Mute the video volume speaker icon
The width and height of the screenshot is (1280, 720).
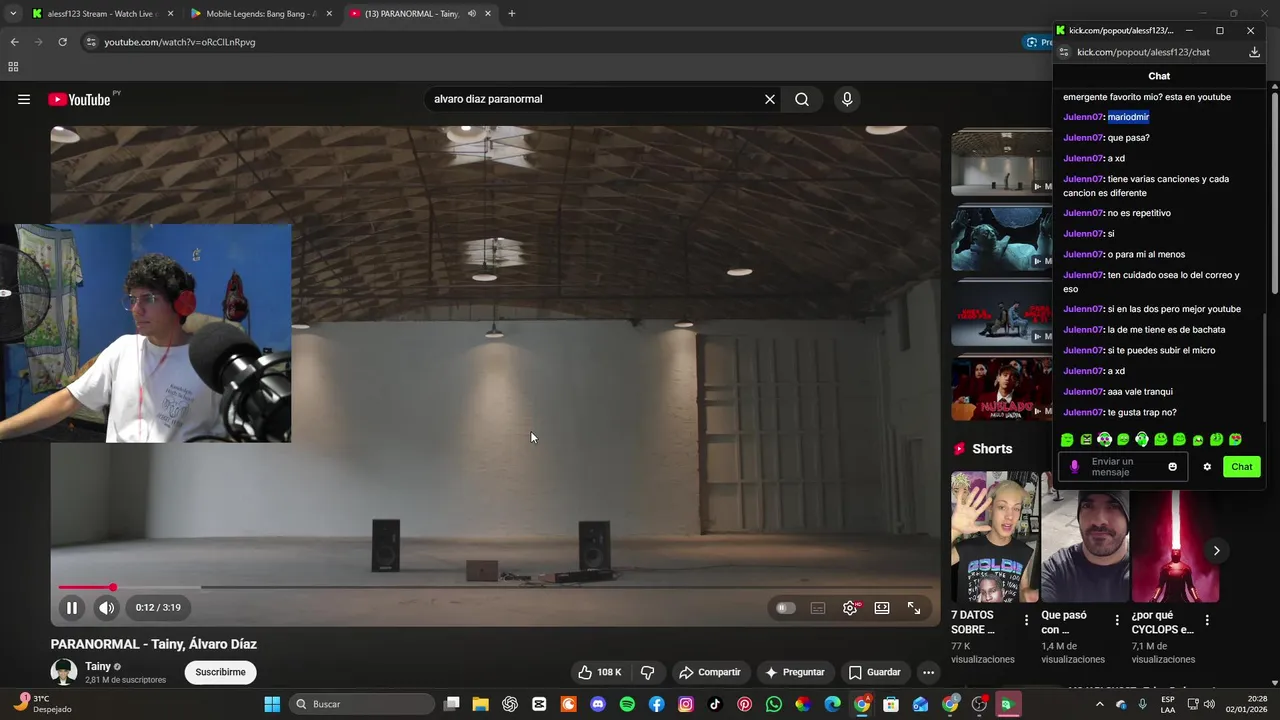tap(106, 607)
